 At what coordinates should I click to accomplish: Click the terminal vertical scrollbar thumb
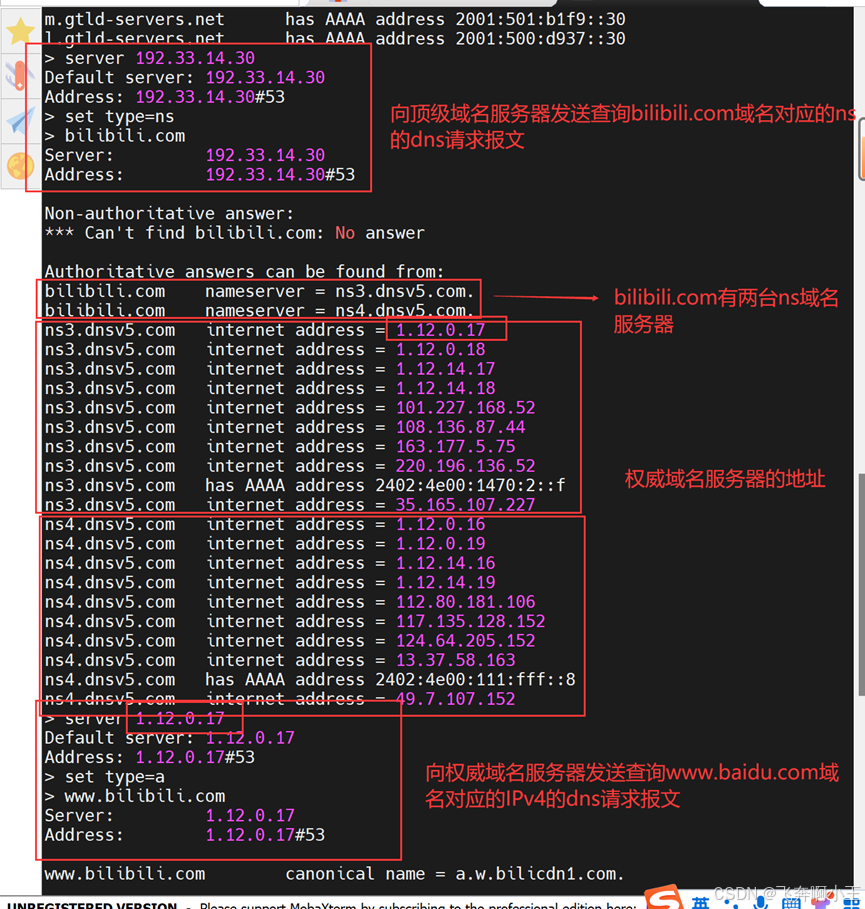point(861,584)
